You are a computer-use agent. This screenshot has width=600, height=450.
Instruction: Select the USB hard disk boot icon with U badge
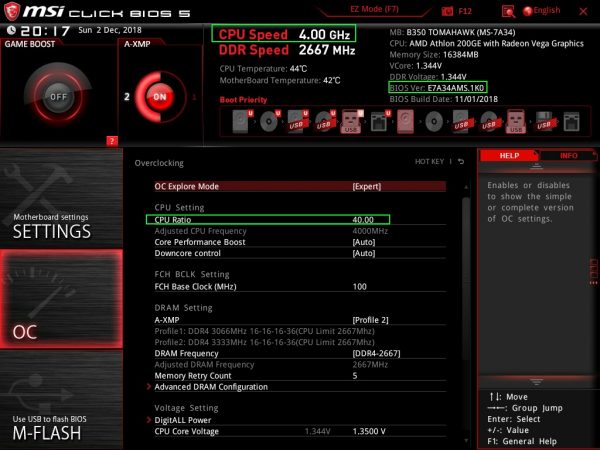(298, 121)
